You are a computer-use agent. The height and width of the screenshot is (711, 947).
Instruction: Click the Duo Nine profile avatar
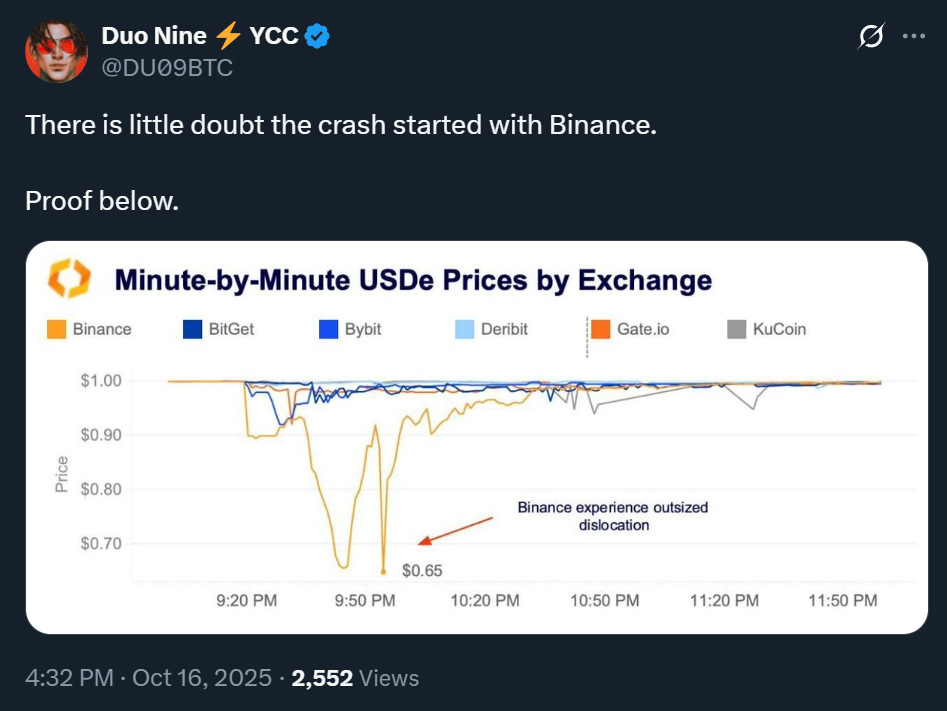[x=56, y=51]
